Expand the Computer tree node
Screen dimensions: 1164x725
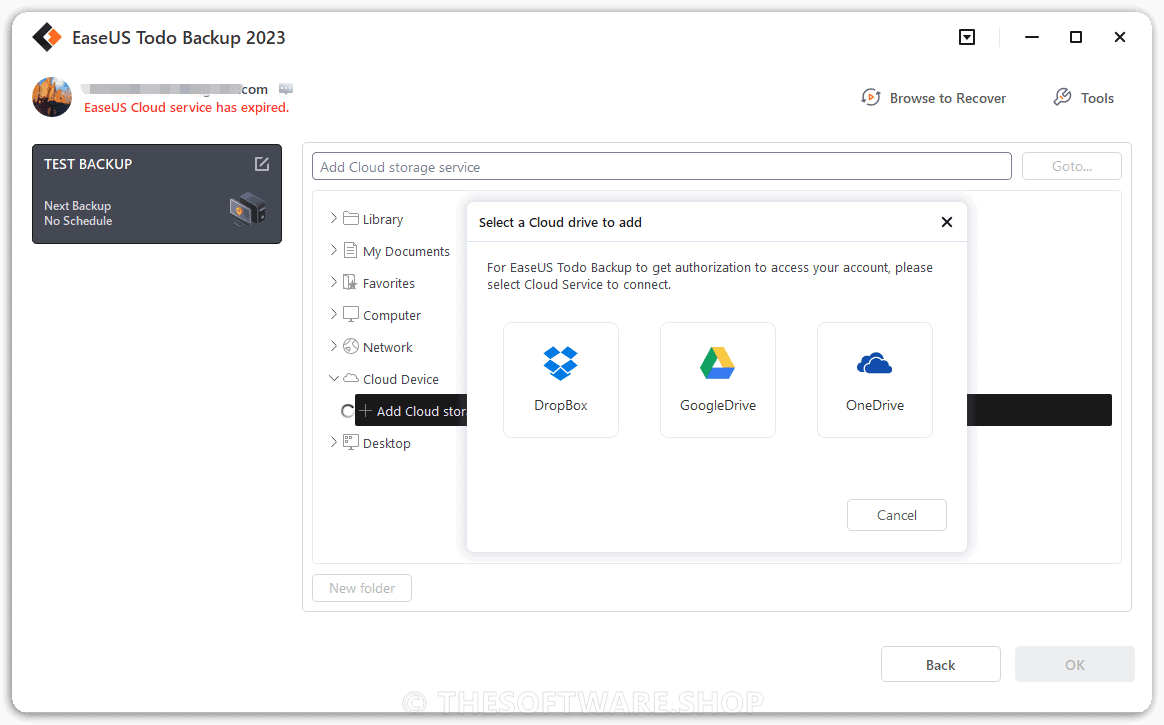[333, 313]
